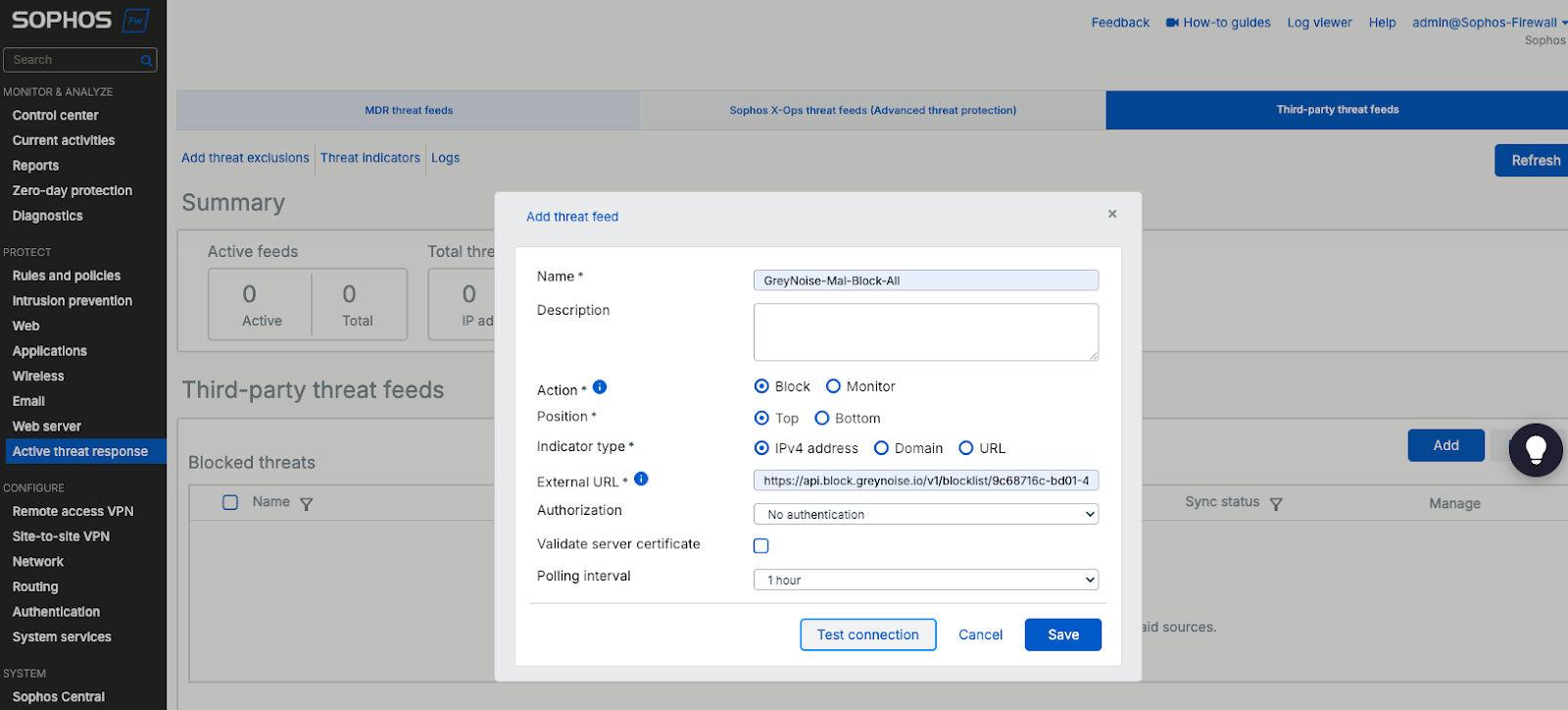
Task: Open Network in sidebar
Action: [x=38, y=561]
